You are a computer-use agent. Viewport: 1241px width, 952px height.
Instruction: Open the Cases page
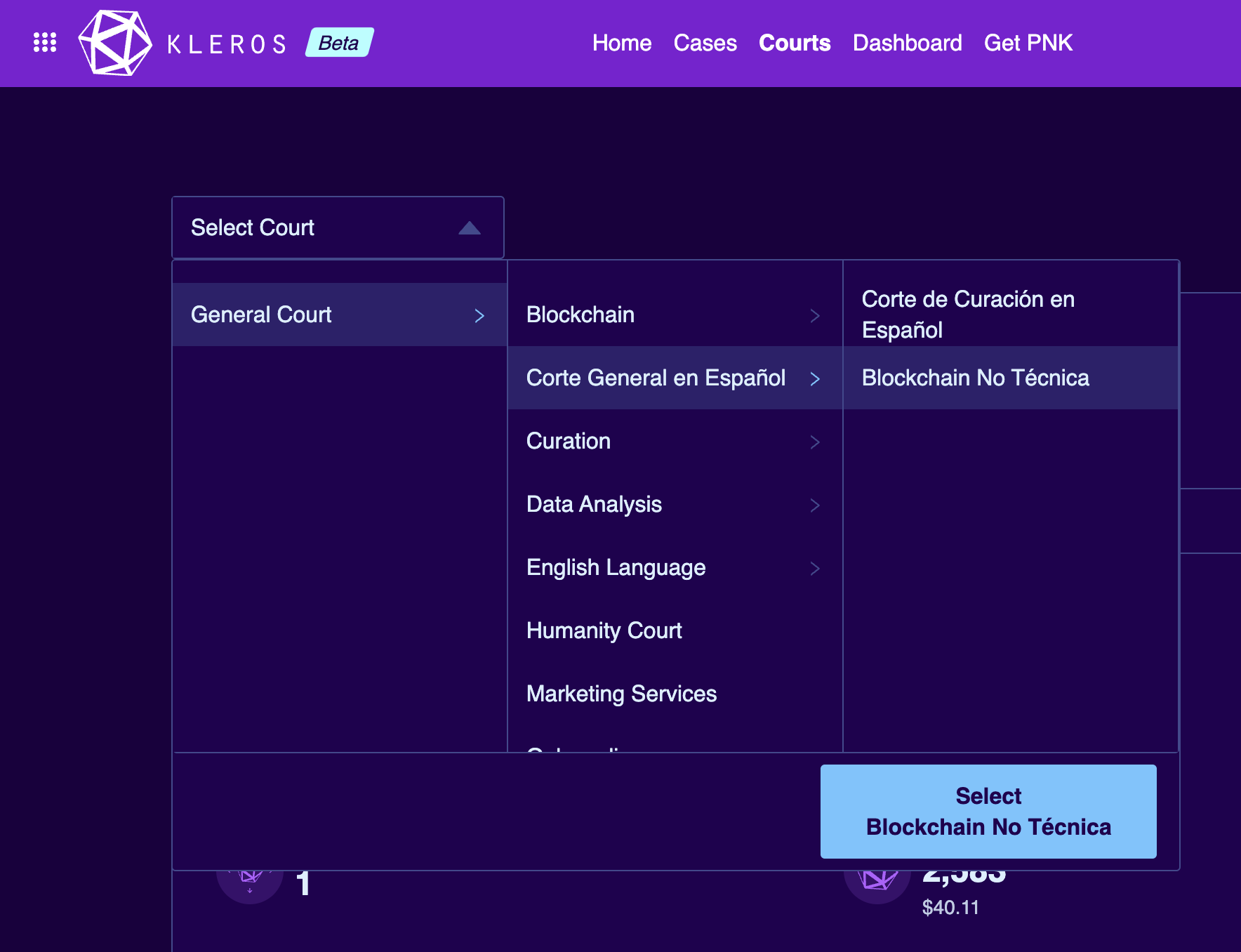click(x=705, y=43)
